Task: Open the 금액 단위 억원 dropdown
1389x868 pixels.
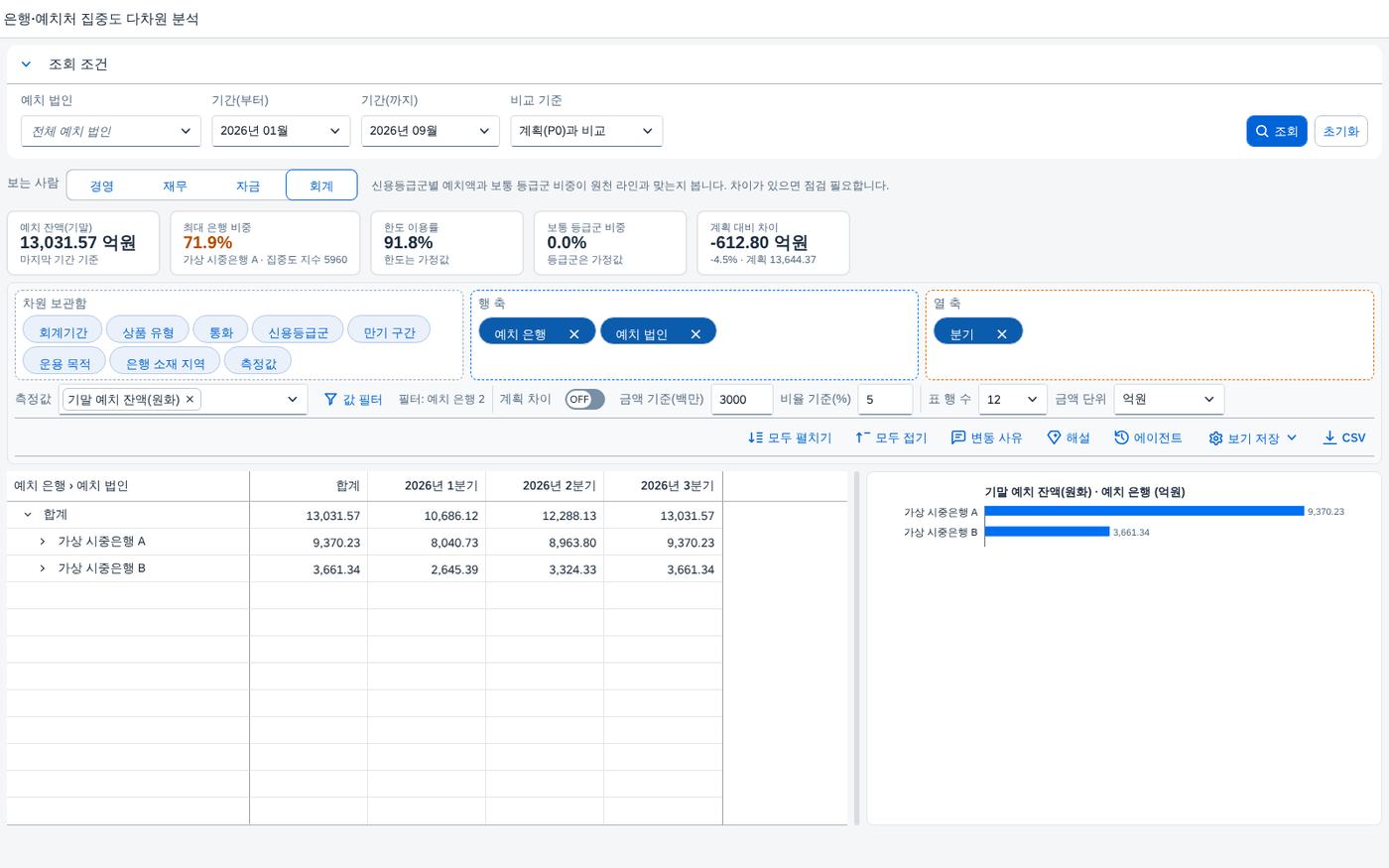Action: [x=1169, y=399]
